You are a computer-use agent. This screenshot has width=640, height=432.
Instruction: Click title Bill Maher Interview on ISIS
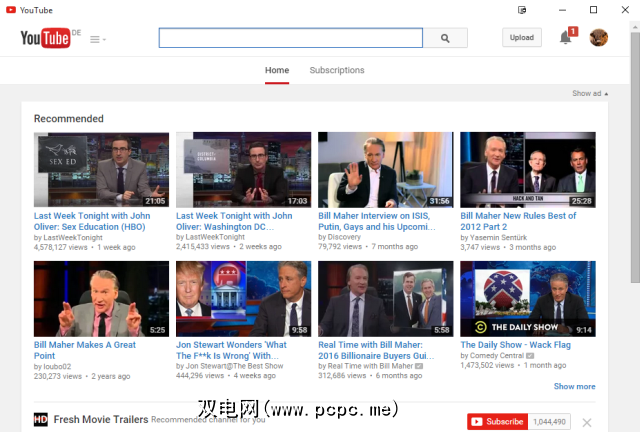[377, 221]
